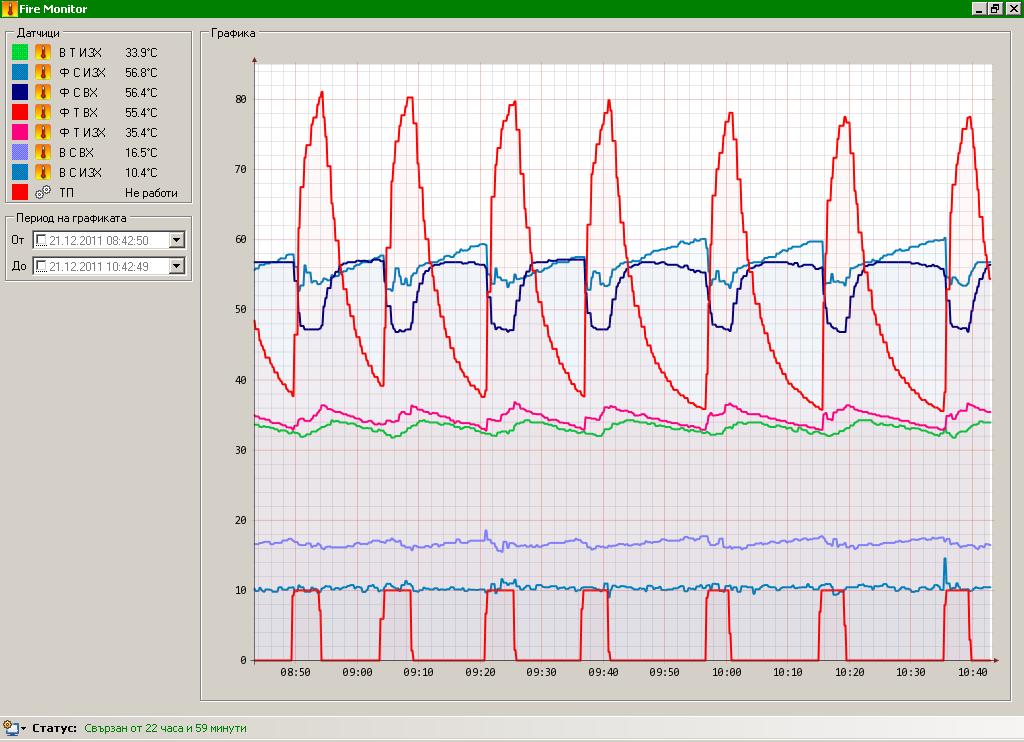The height and width of the screenshot is (742, 1024).
Task: Click thermometer icon for В С ВХ sensor
Action: tap(43, 152)
